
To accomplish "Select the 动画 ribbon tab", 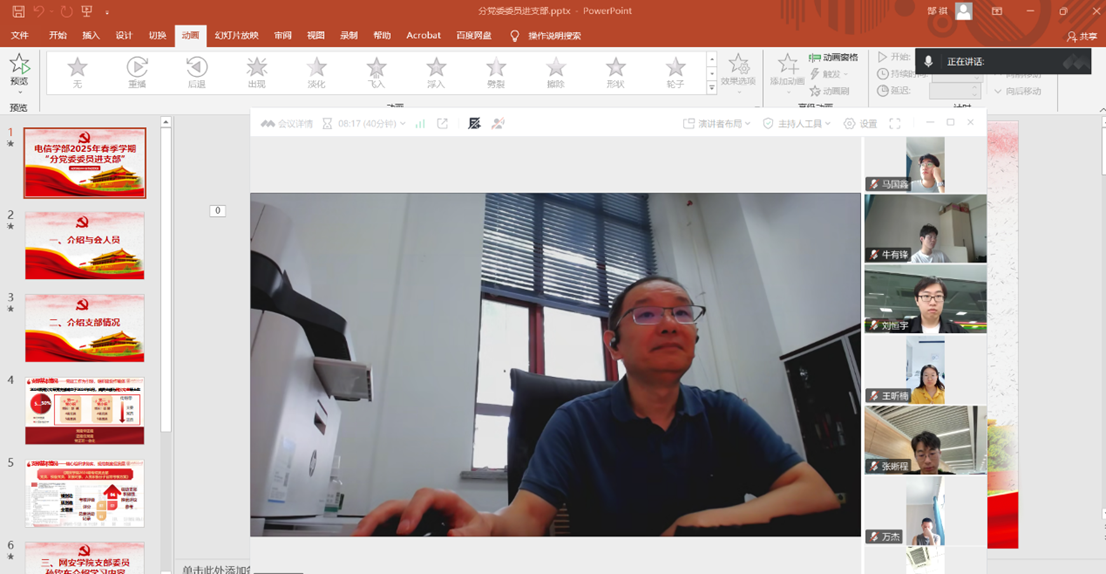I will pos(190,35).
